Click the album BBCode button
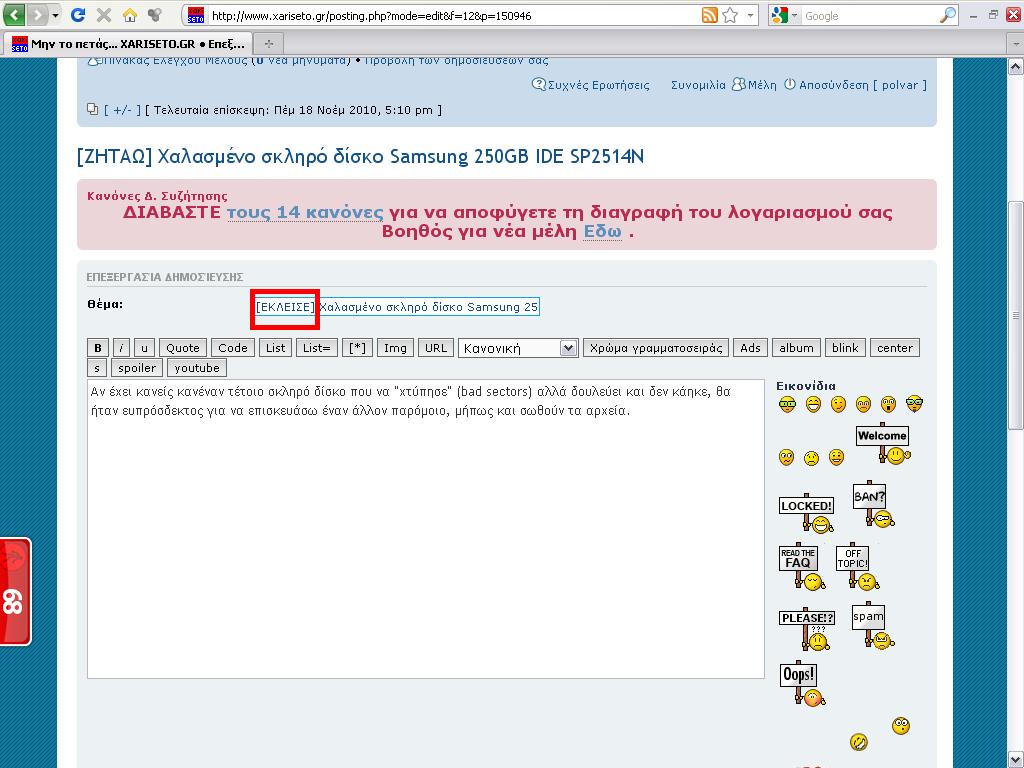 (x=796, y=348)
